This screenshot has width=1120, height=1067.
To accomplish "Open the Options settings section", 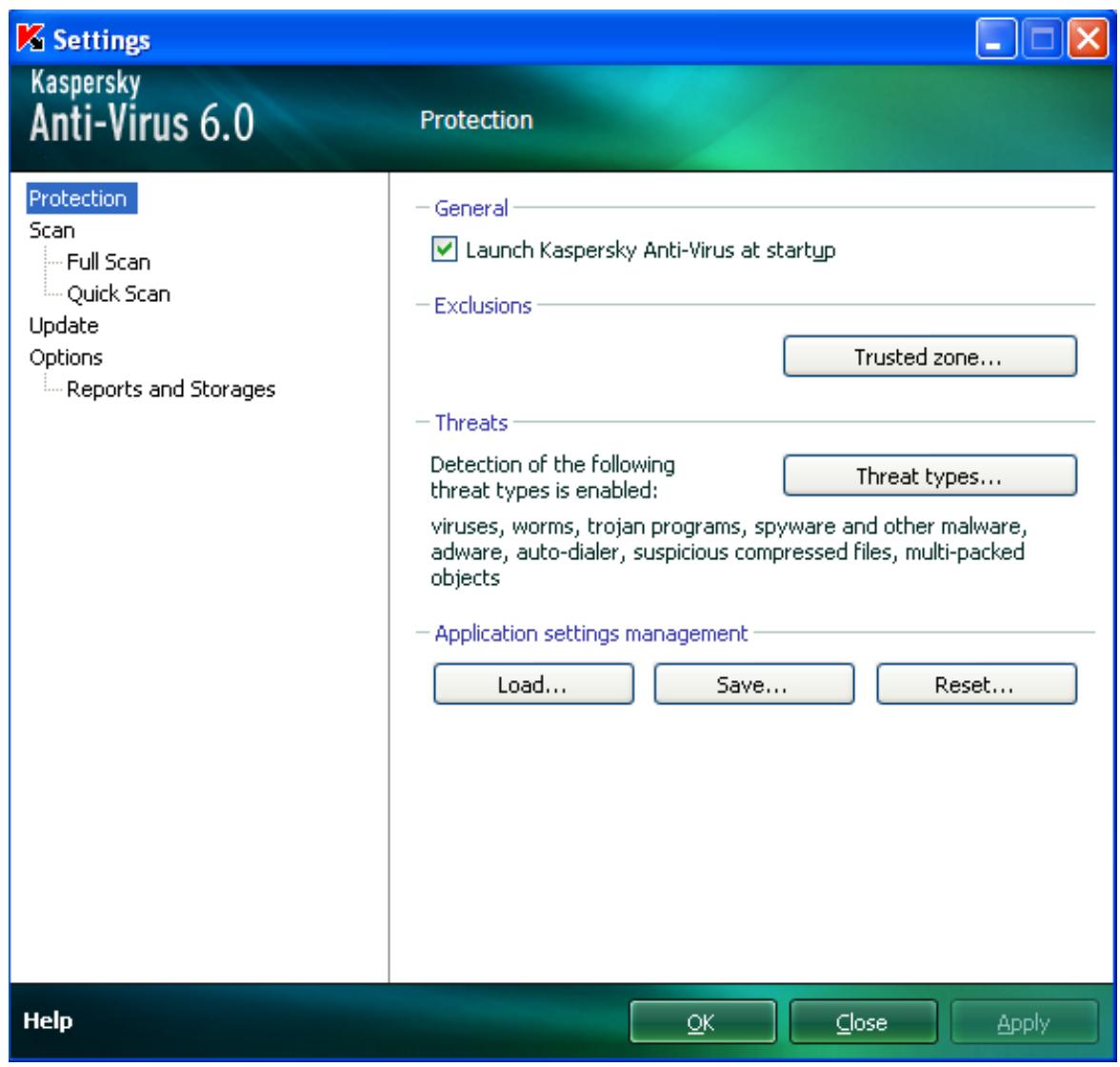I will coord(66,357).
